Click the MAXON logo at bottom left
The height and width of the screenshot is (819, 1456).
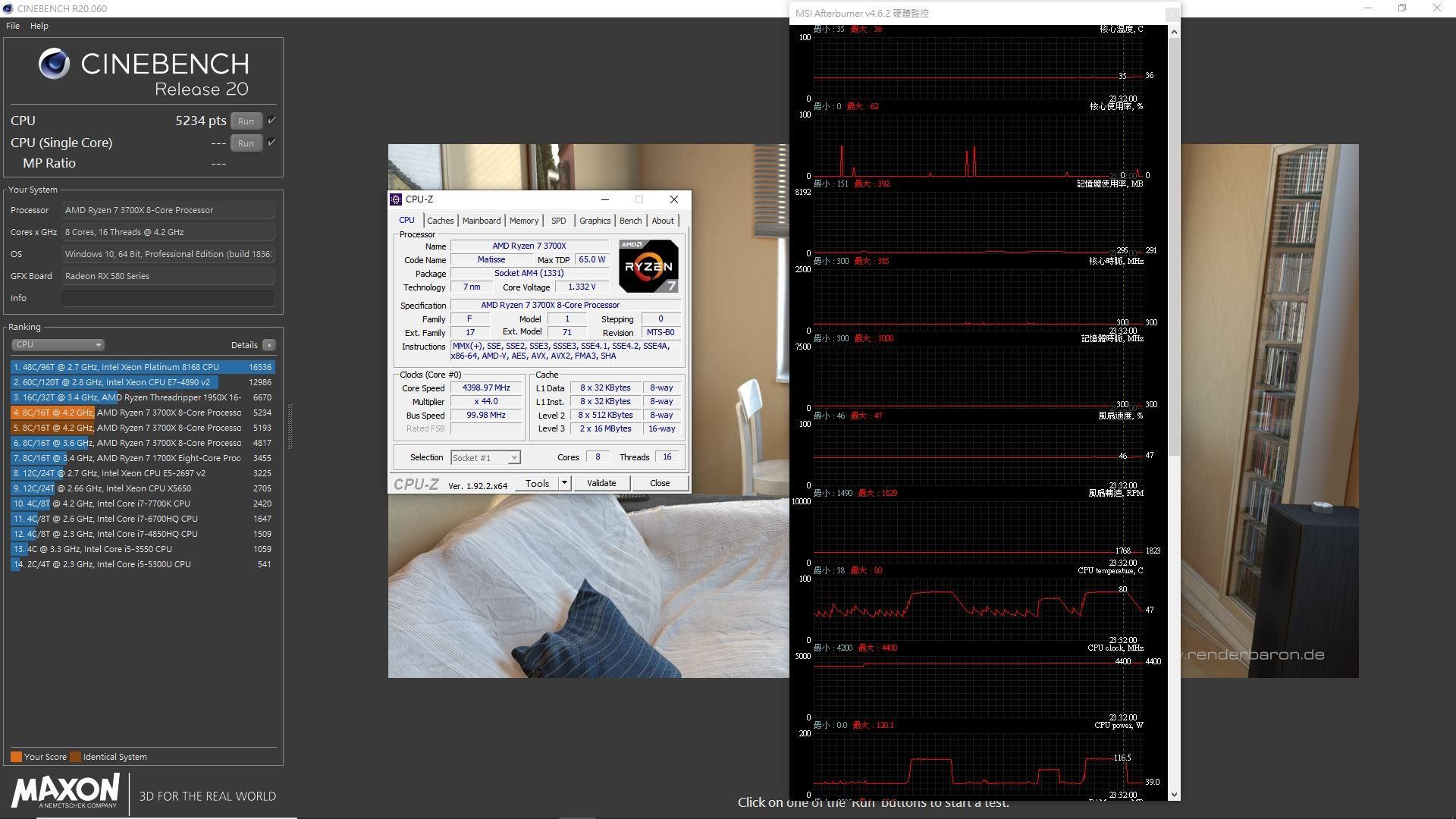64,791
